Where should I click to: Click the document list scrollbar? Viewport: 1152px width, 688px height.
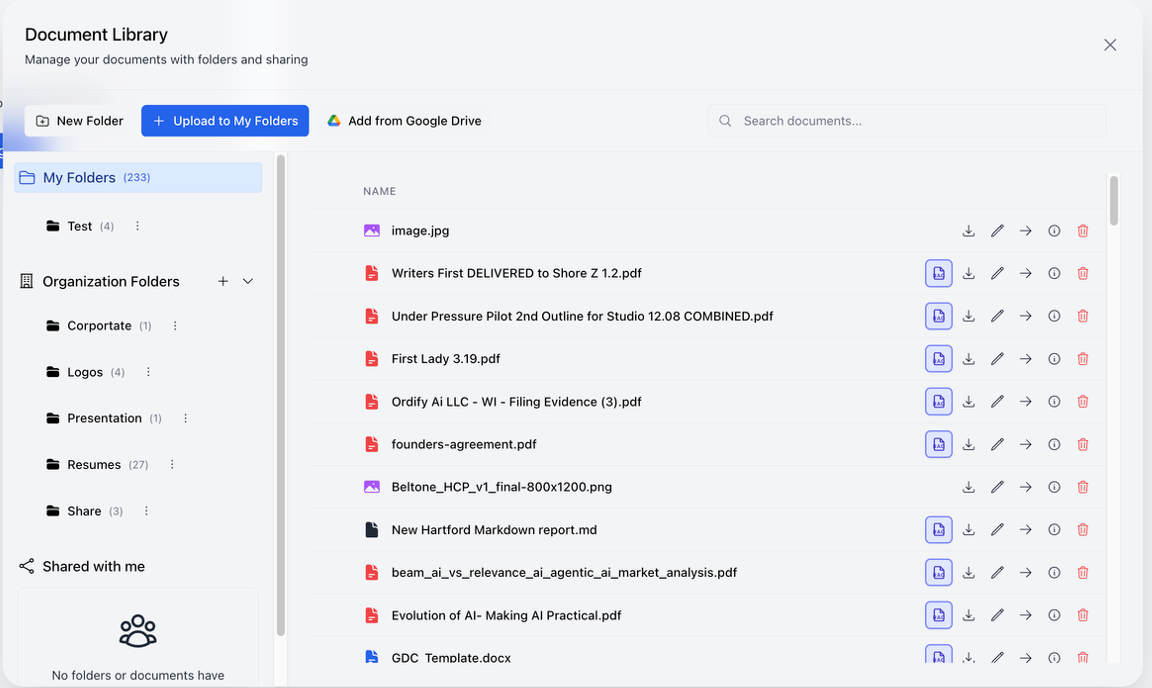(1113, 200)
